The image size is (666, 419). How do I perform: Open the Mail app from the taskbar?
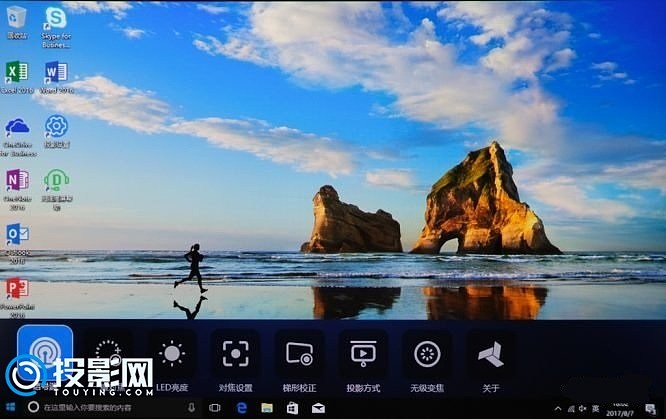click(x=318, y=408)
